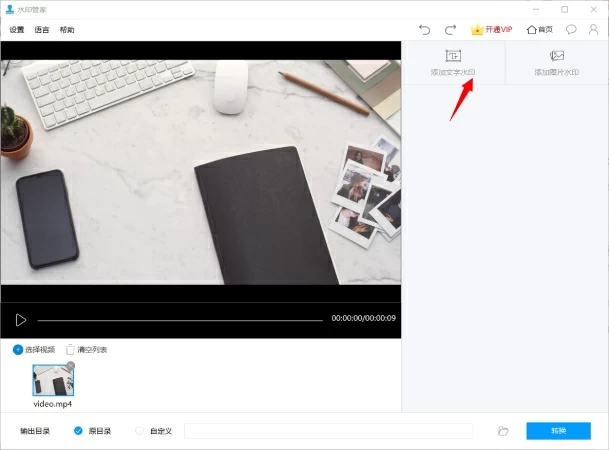Select the 原目录 output option
The height and width of the screenshot is (450, 609).
[78, 431]
